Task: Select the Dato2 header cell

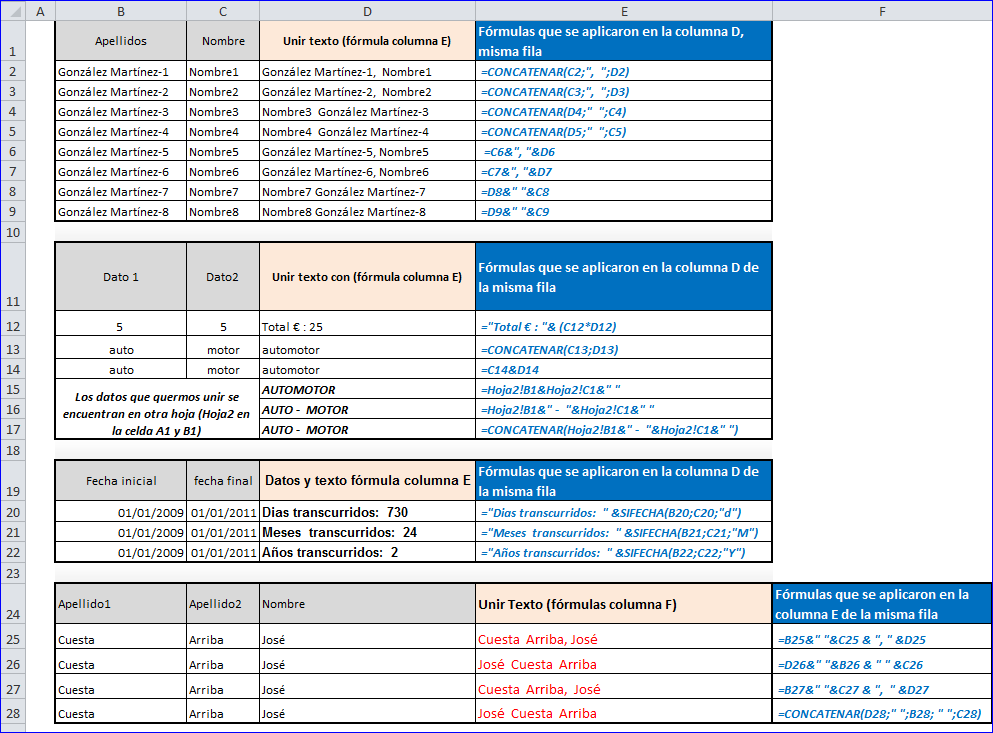Action: [x=223, y=277]
